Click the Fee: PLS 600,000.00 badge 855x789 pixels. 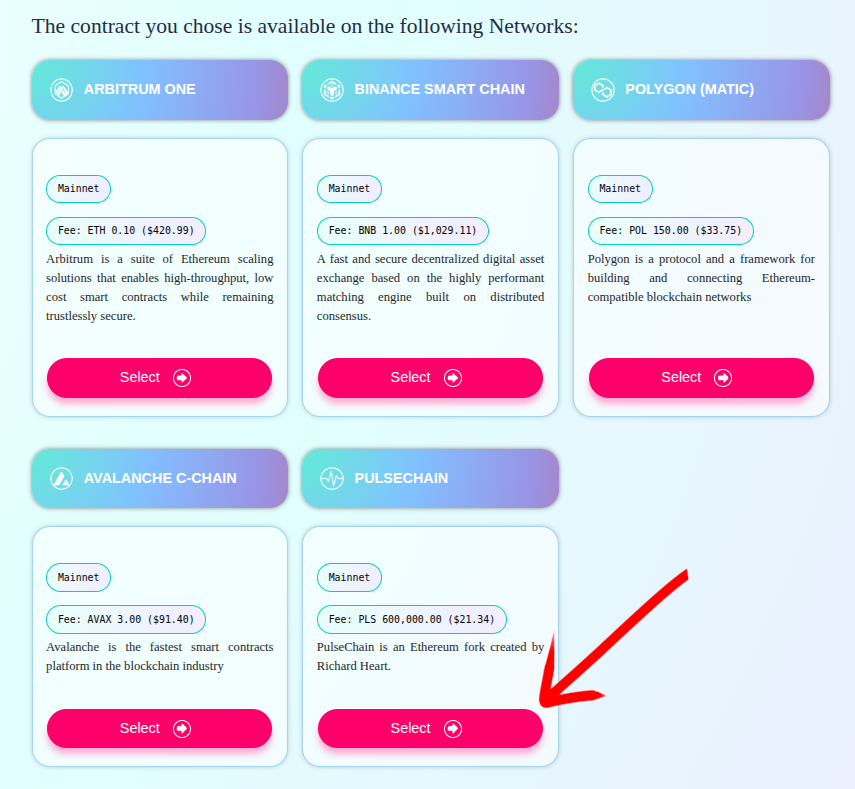(x=412, y=619)
